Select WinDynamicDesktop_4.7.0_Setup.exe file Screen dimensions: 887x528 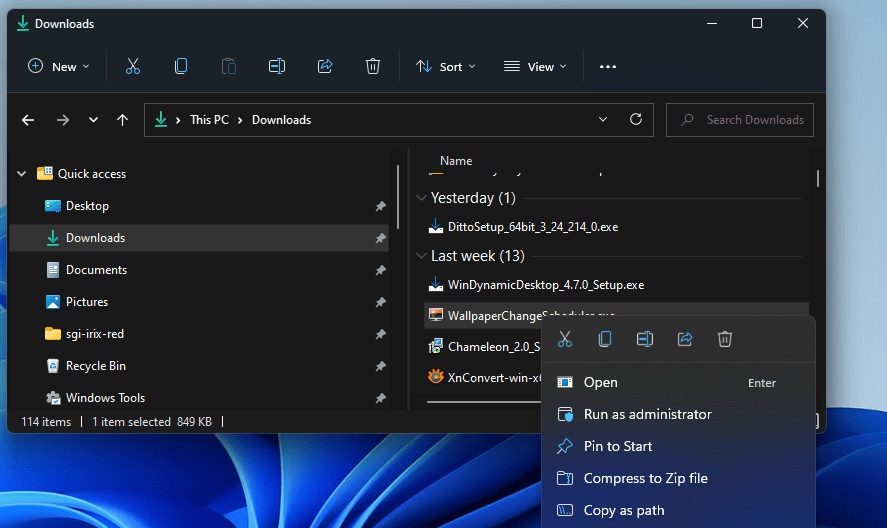[546, 285]
